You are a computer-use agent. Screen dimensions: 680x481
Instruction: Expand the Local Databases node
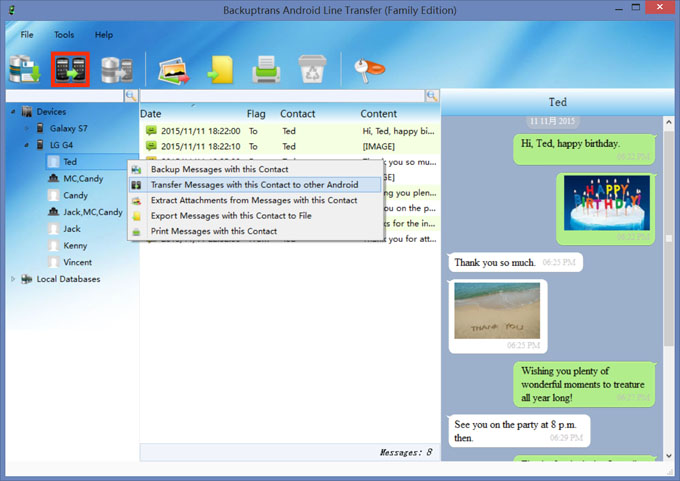(13, 279)
